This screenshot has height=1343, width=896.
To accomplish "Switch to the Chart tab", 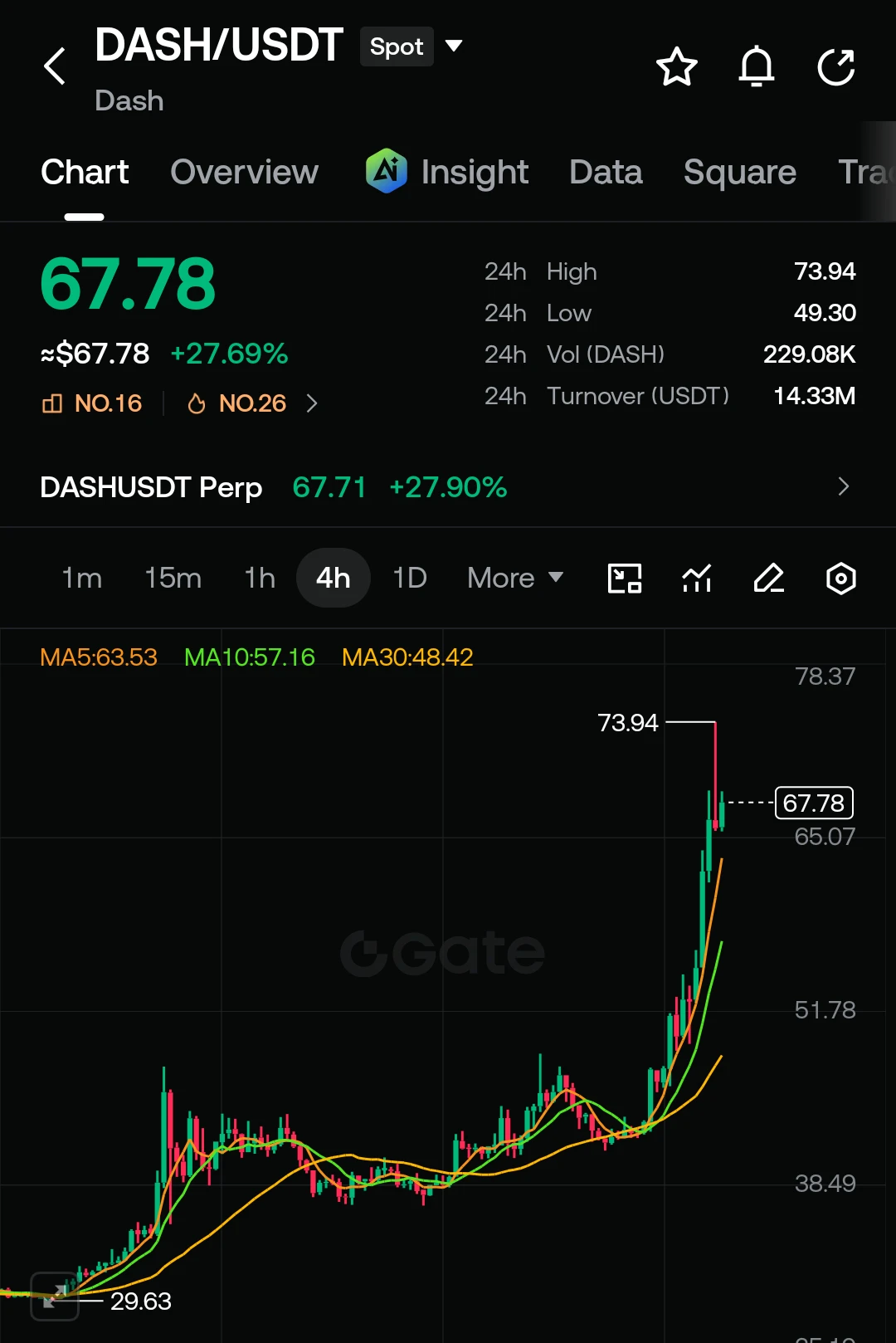I will point(85,173).
